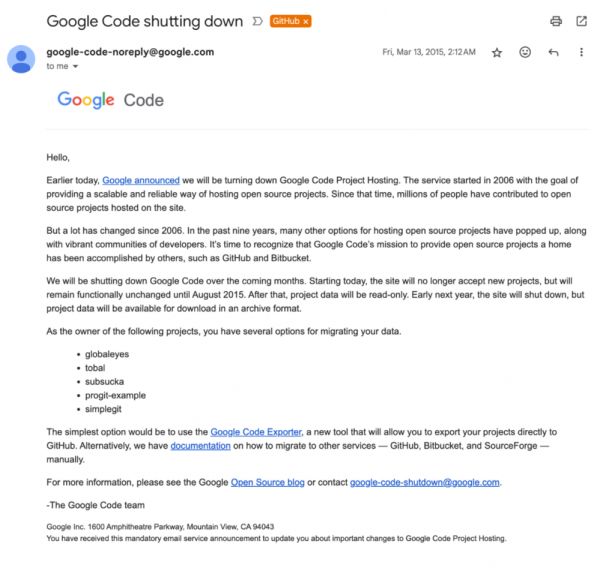Toggle the importance marker beside the subject
Screen dimensions: 600x574
point(258,21)
